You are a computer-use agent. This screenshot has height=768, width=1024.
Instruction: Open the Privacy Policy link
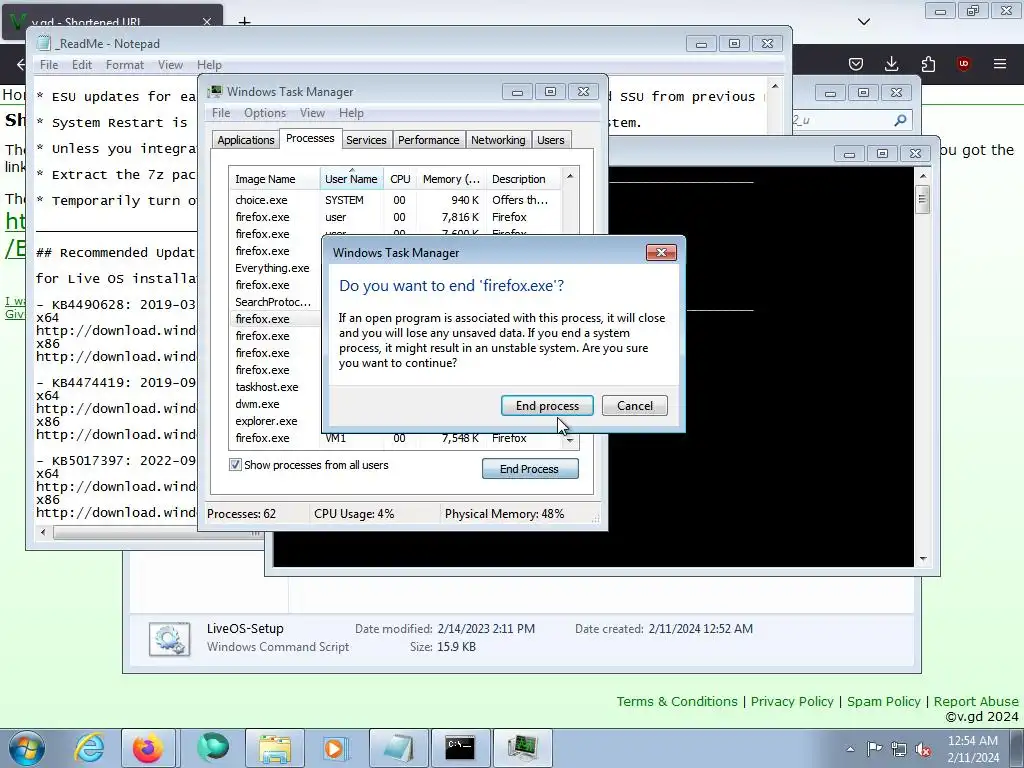[792, 701]
